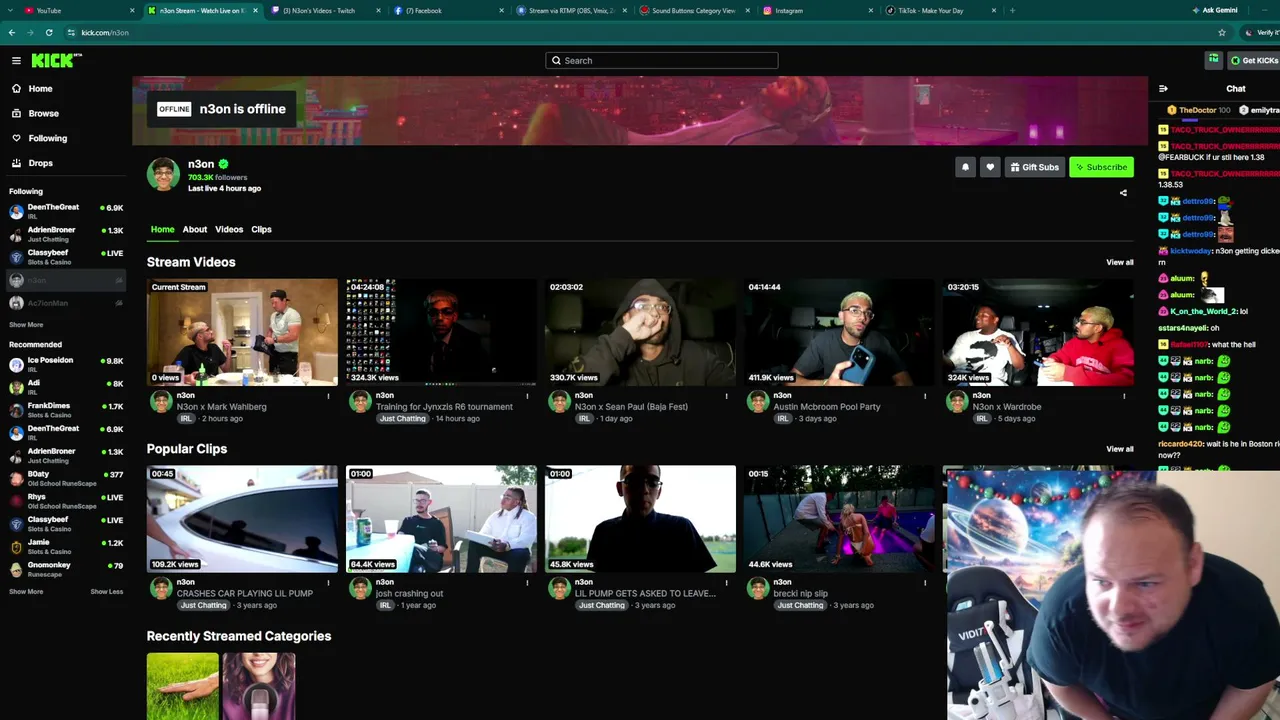Toggle the heart follow button for n3on
Viewport: 1280px width, 720px height.
(990, 167)
